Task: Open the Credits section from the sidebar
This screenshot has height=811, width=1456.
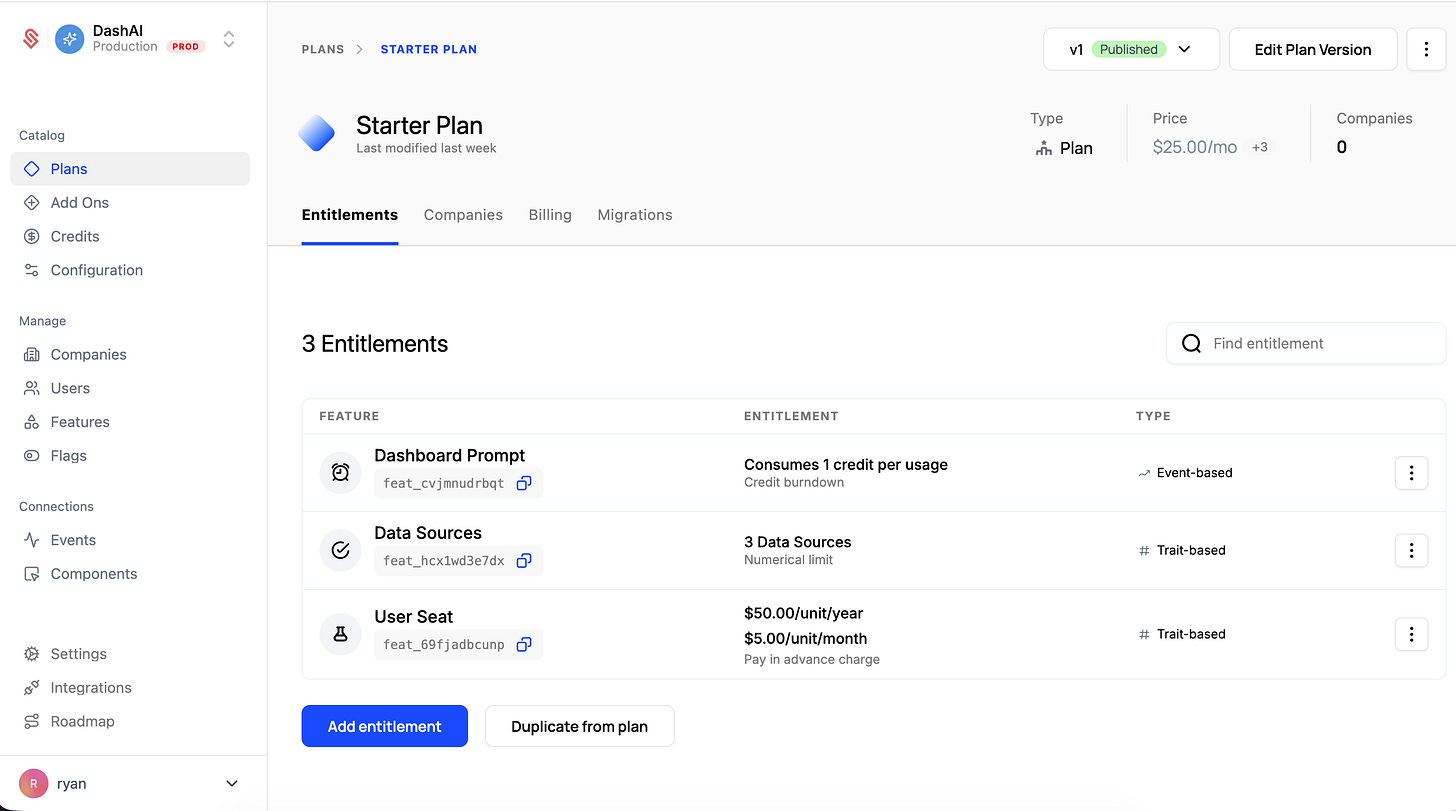Action: tap(31, 236)
